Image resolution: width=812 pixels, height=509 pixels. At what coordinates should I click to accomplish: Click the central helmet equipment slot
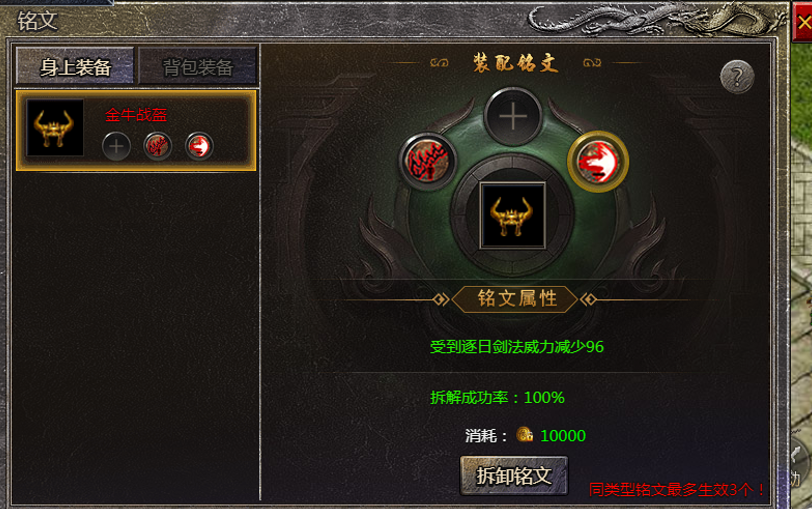point(513,215)
